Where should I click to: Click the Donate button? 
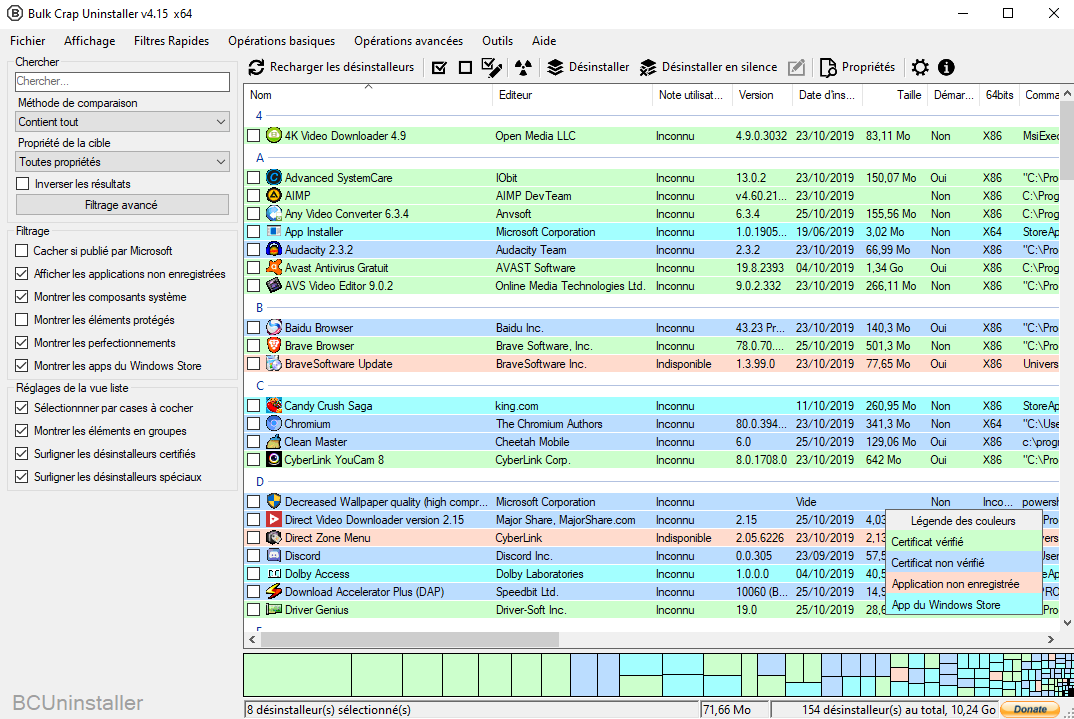1029,709
